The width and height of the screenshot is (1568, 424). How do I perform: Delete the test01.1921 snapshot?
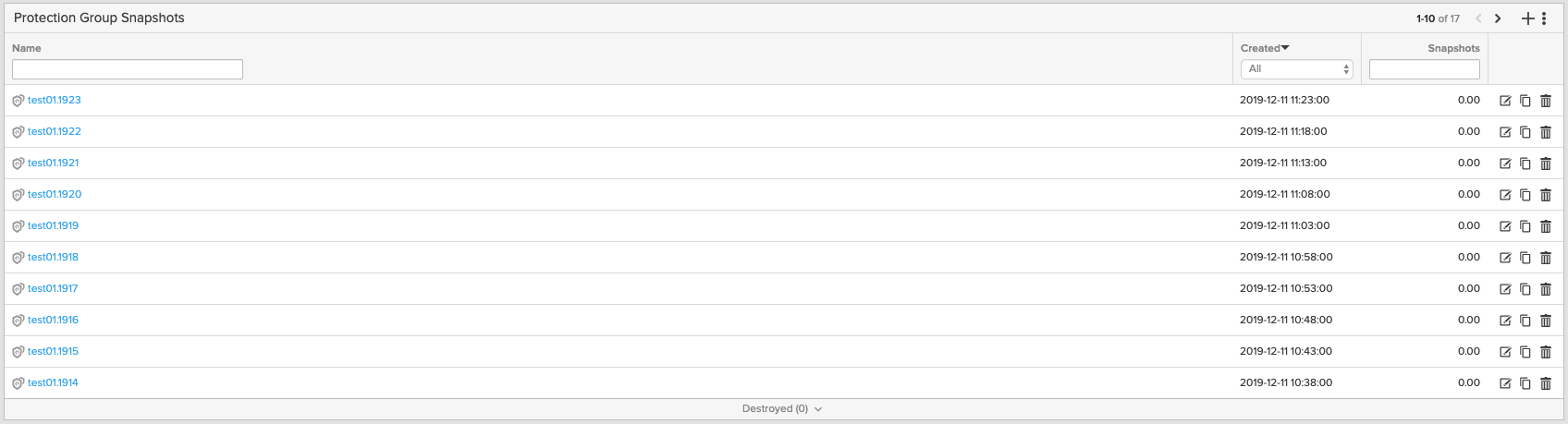1546,164
